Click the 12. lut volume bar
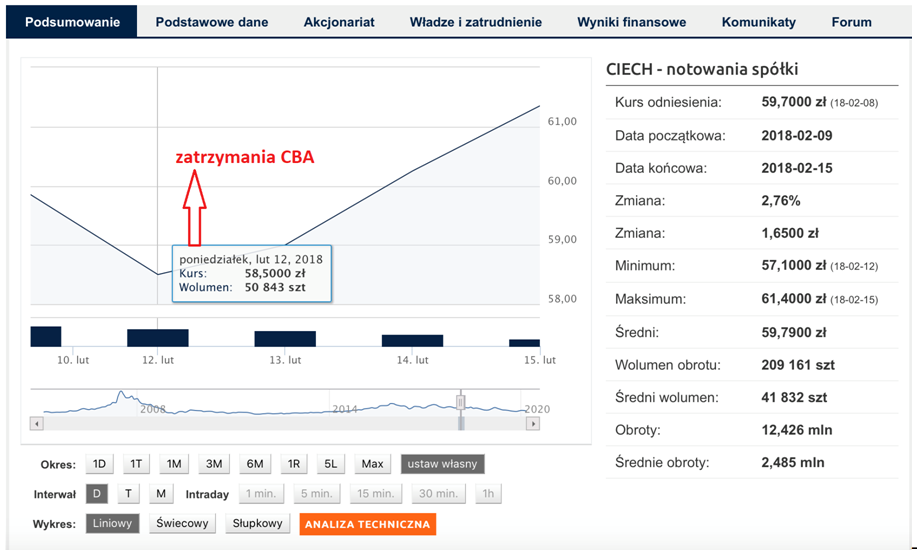Screen dimensions: 917x550 [x=158, y=338]
